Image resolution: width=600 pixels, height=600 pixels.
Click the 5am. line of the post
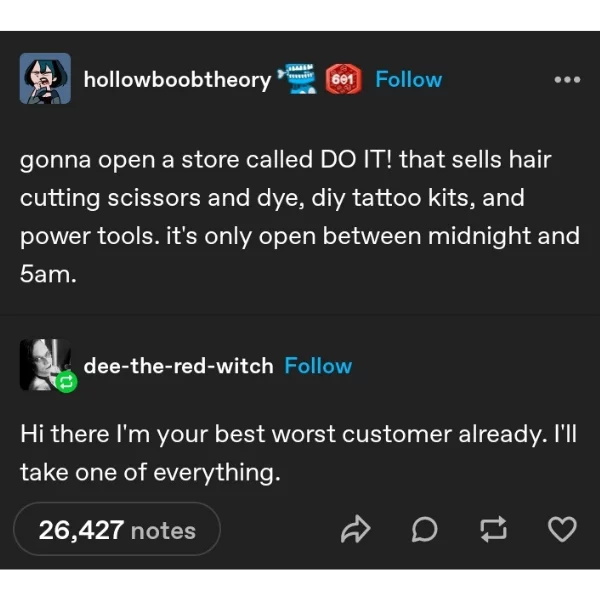[x=48, y=274]
